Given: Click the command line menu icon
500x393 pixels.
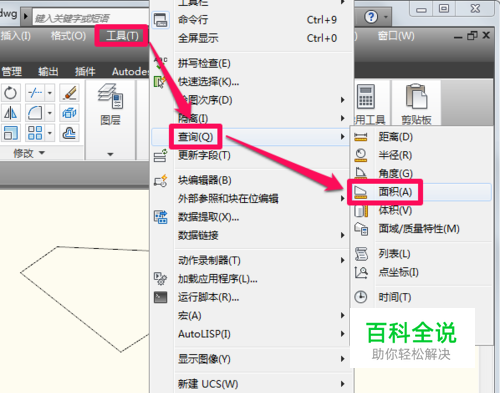Looking at the screenshot, I should (x=161, y=20).
